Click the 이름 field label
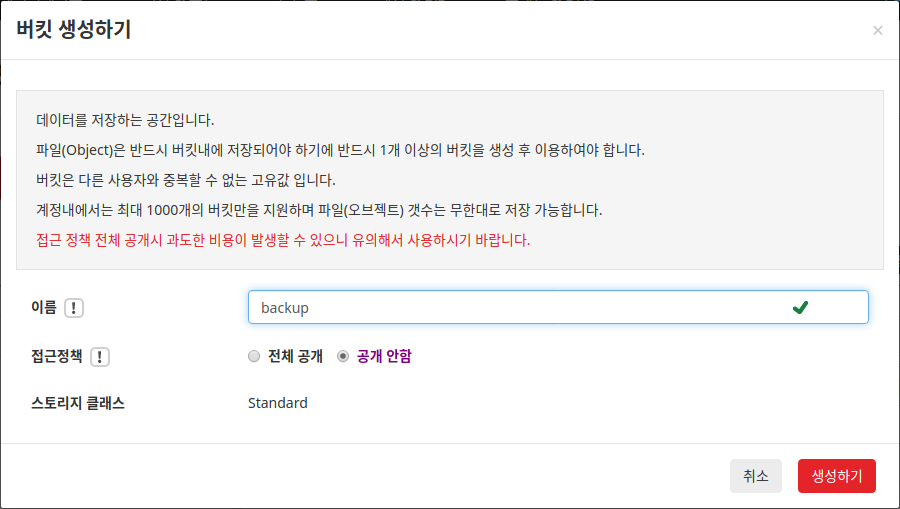The height and width of the screenshot is (509, 900). tap(44, 308)
